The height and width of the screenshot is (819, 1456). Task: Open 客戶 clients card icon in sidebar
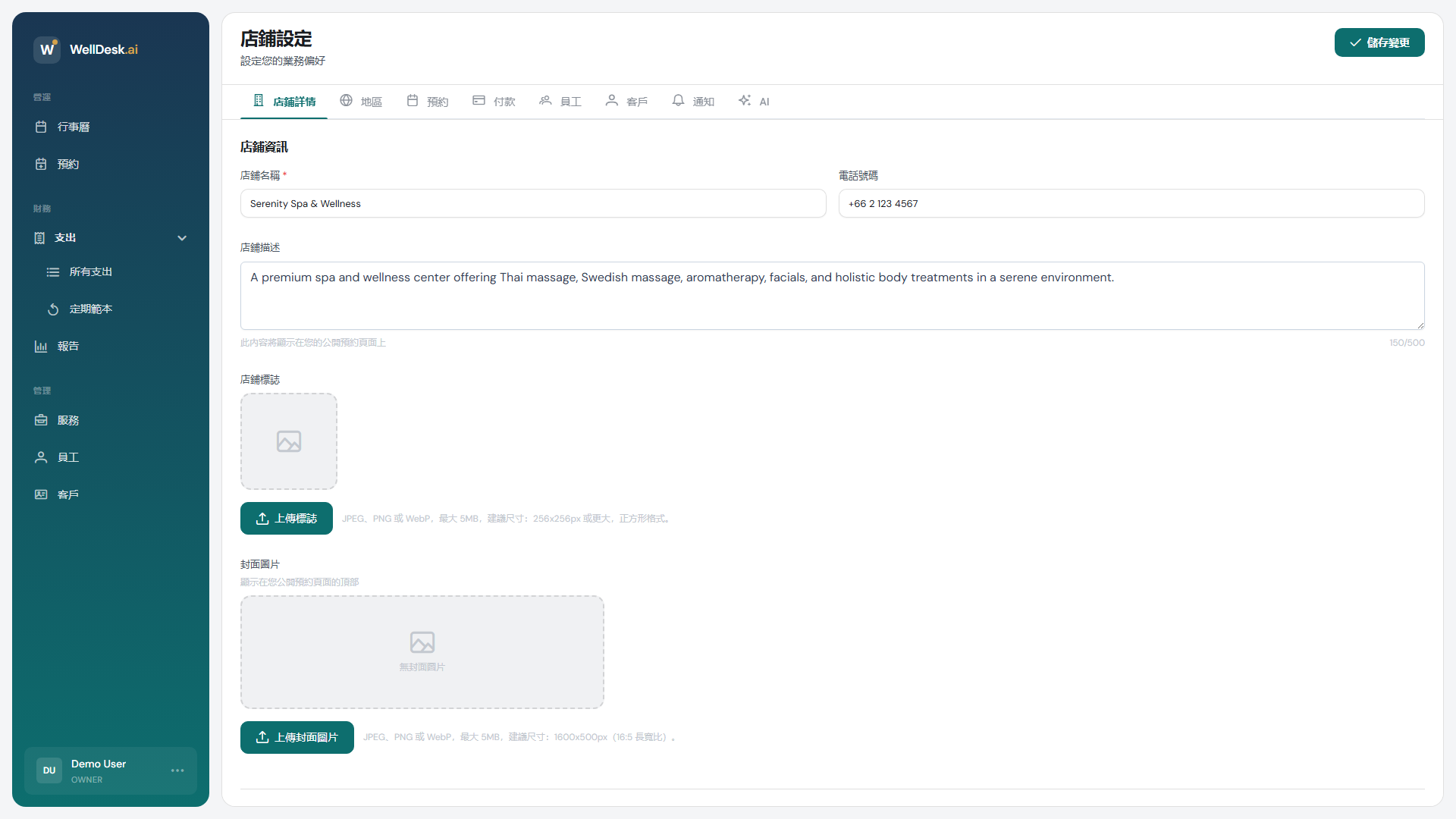coord(41,494)
